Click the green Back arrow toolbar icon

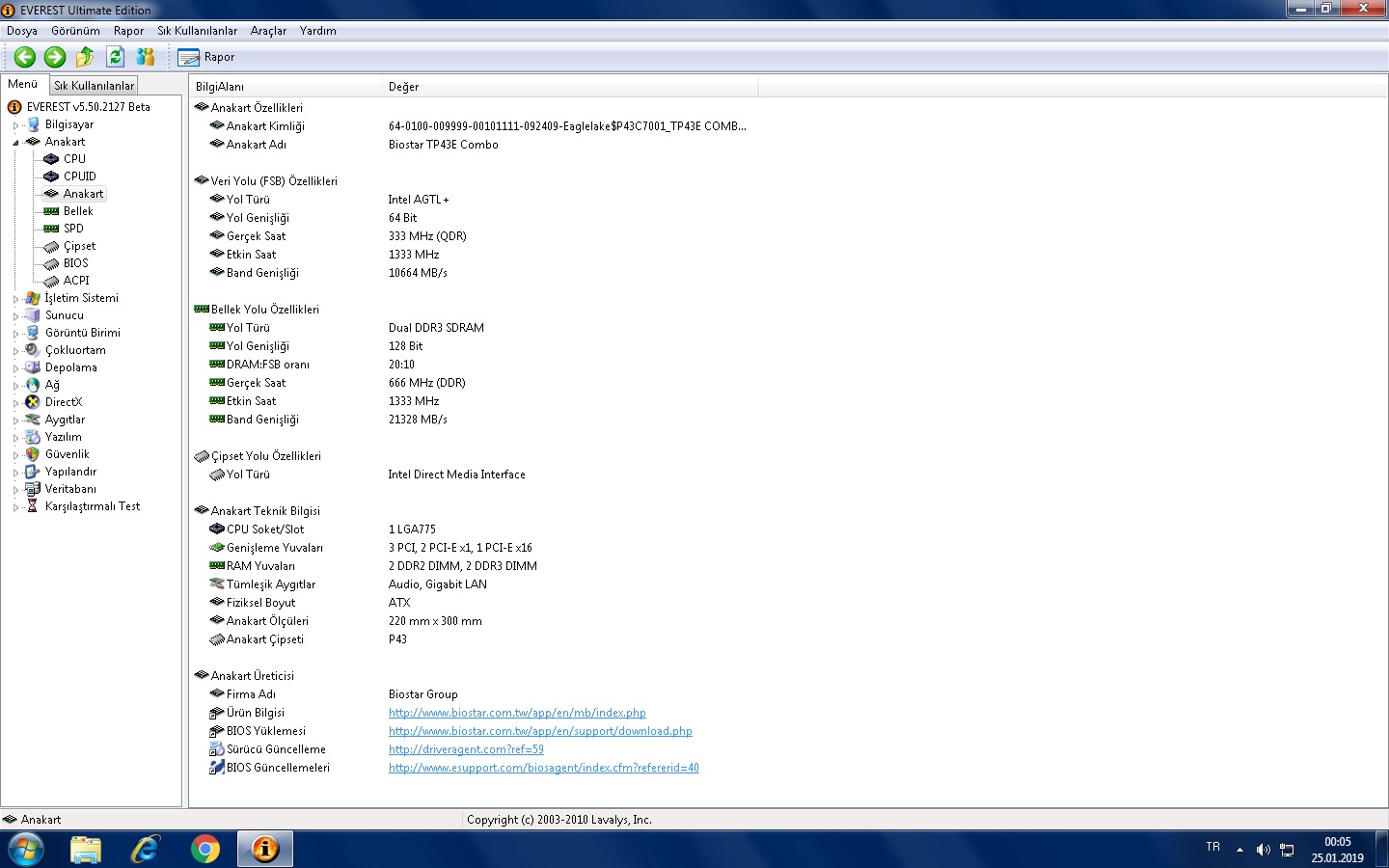[25, 57]
